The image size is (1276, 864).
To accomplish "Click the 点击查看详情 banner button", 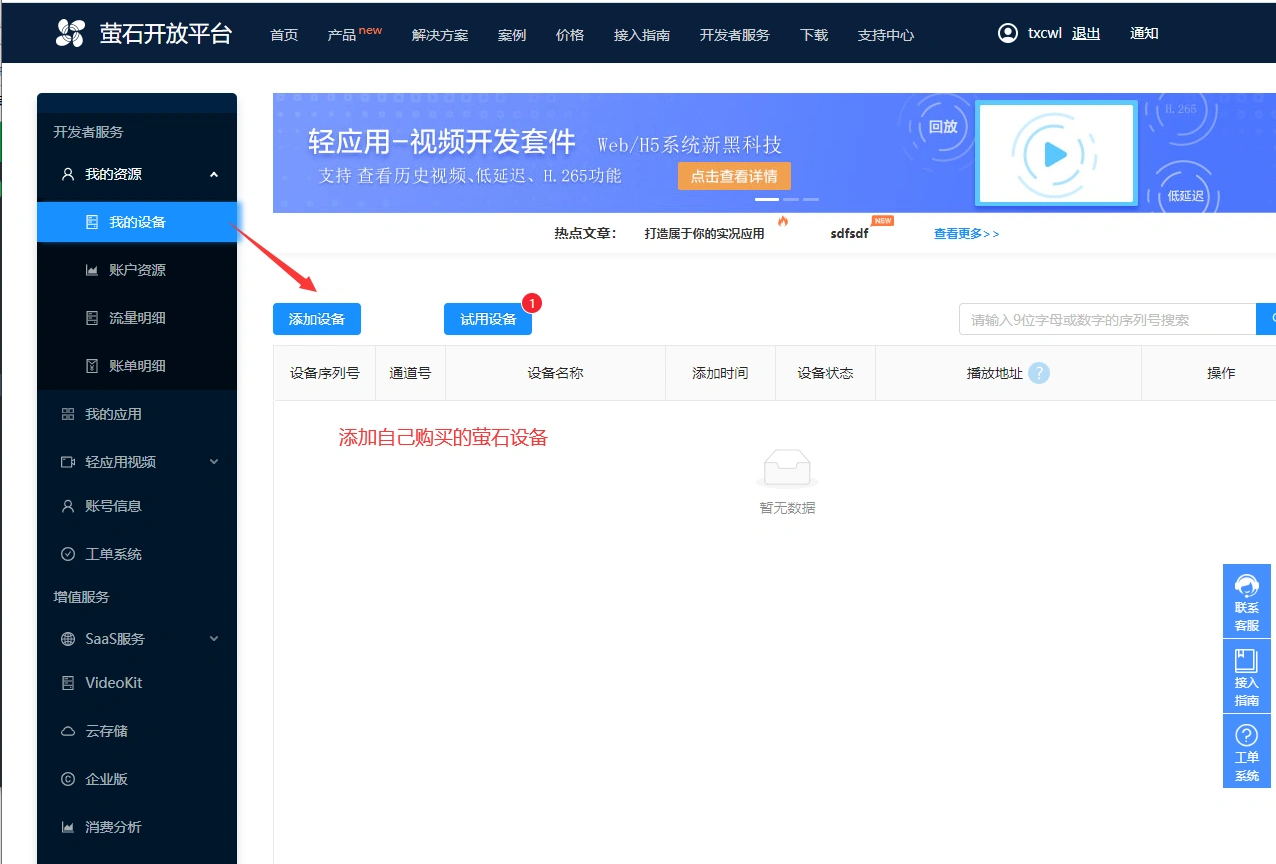I will (x=734, y=176).
